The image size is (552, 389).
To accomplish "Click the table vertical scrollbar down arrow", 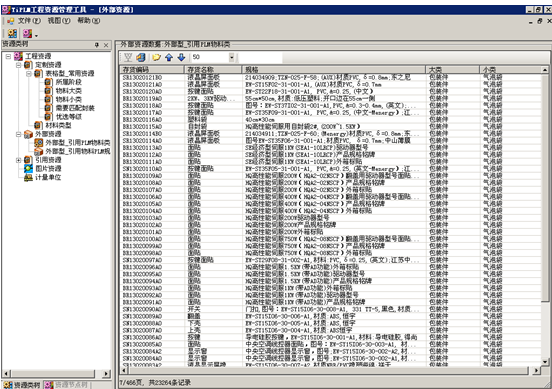I will click(x=545, y=361).
